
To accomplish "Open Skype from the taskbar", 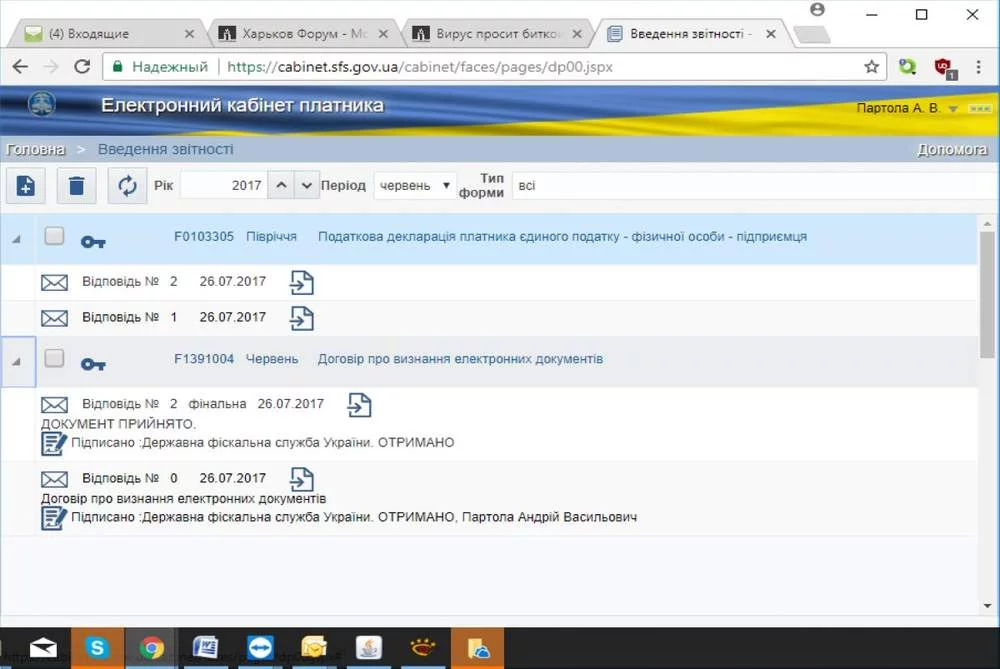I will [x=98, y=648].
